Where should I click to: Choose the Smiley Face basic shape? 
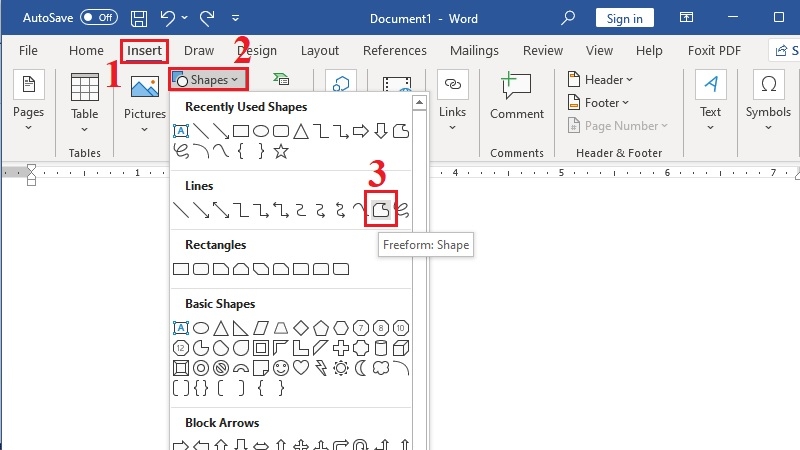pyautogui.click(x=281, y=368)
